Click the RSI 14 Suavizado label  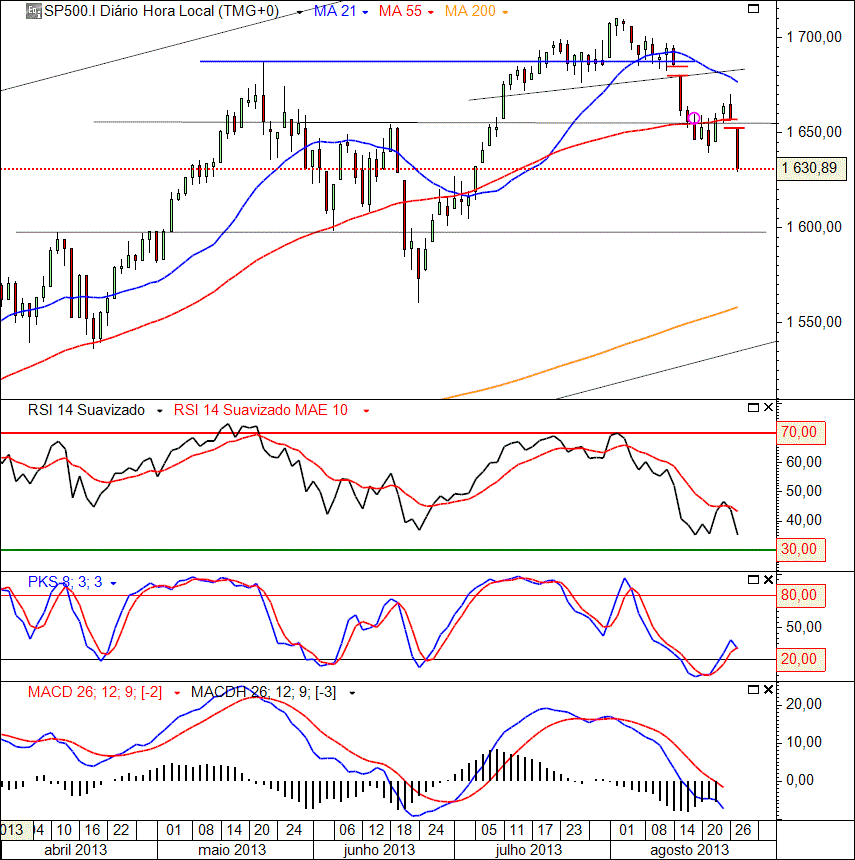click(86, 410)
